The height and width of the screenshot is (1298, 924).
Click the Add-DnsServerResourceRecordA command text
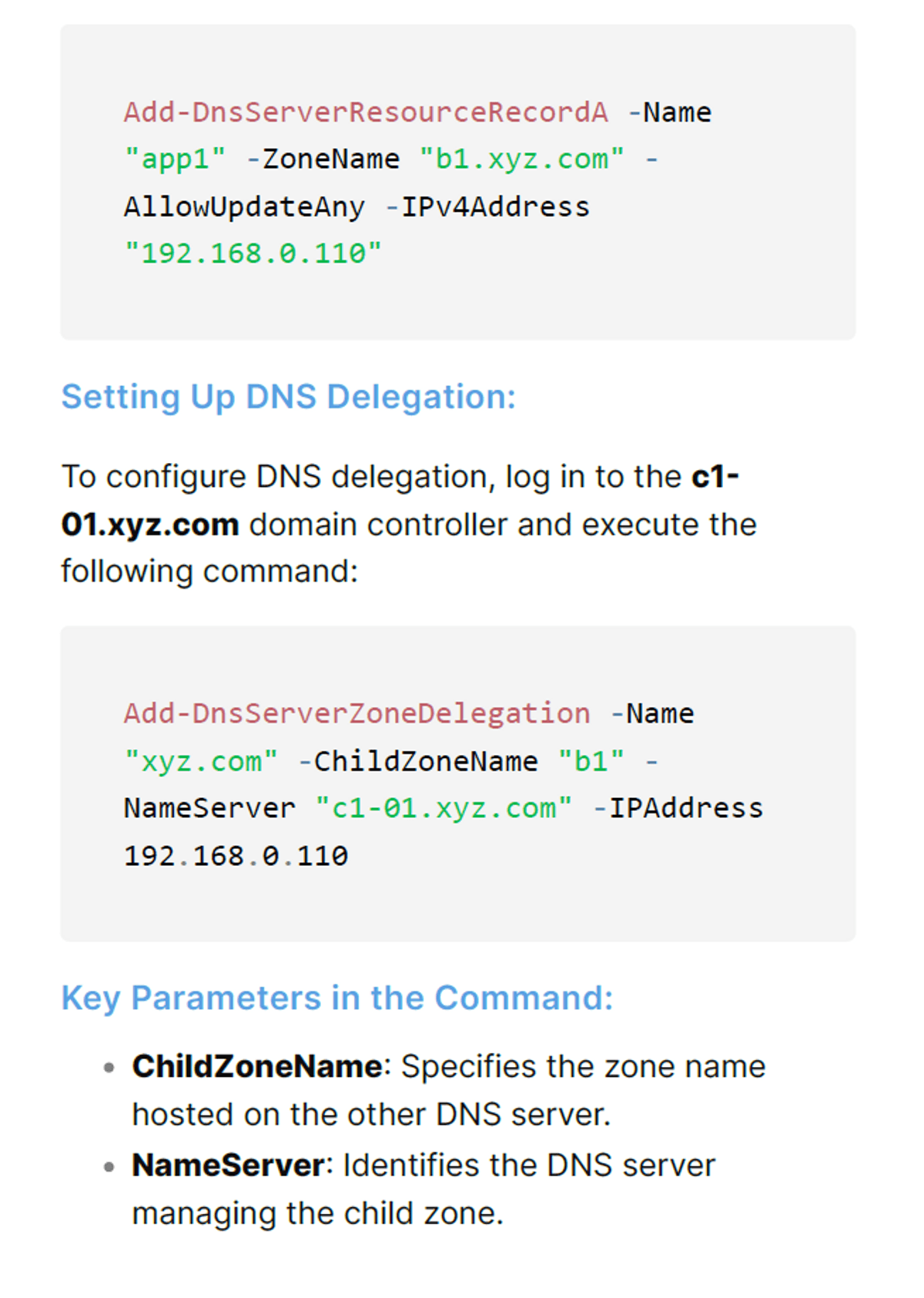pos(366,112)
